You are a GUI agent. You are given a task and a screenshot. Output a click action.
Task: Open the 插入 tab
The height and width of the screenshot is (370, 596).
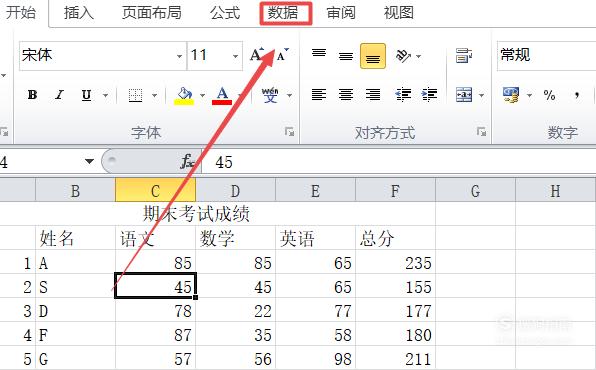pos(79,13)
